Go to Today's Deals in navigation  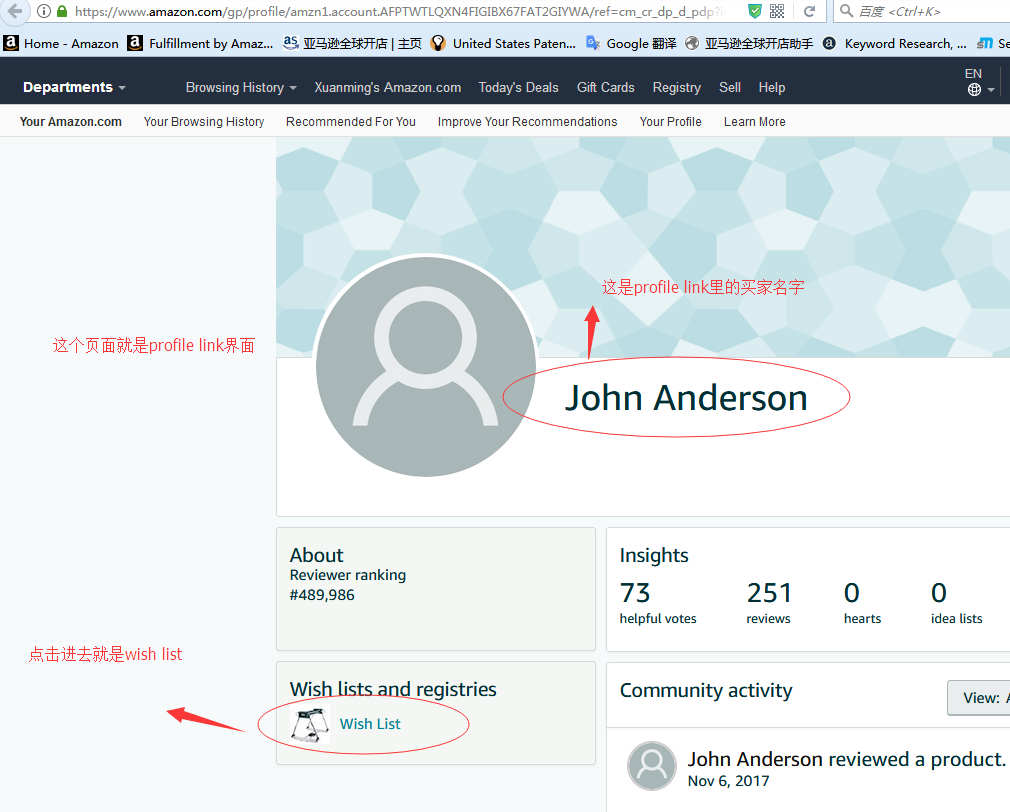point(518,88)
